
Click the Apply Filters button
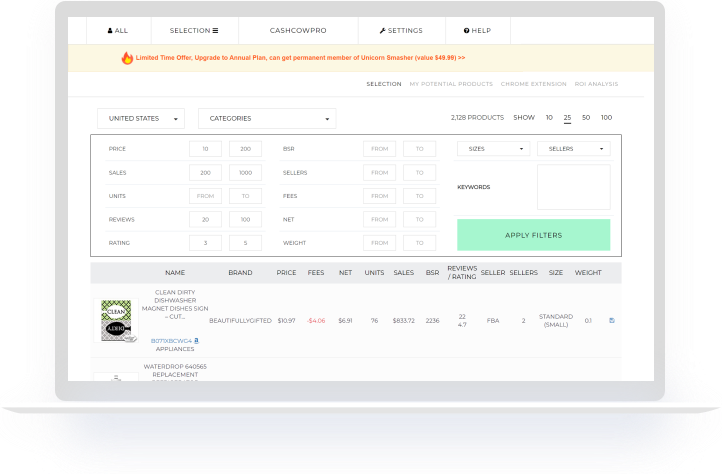(533, 235)
